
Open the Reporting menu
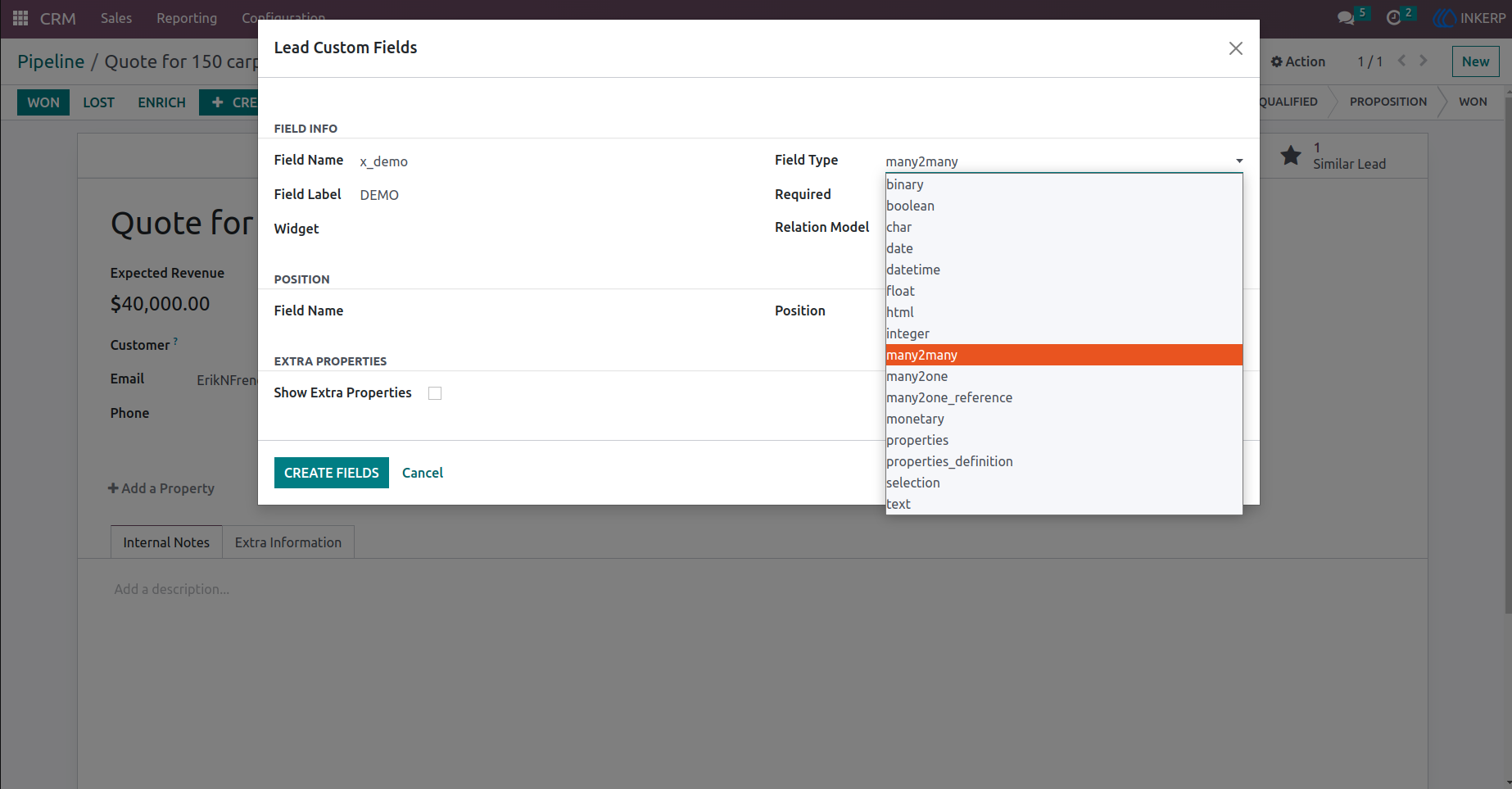(x=187, y=18)
